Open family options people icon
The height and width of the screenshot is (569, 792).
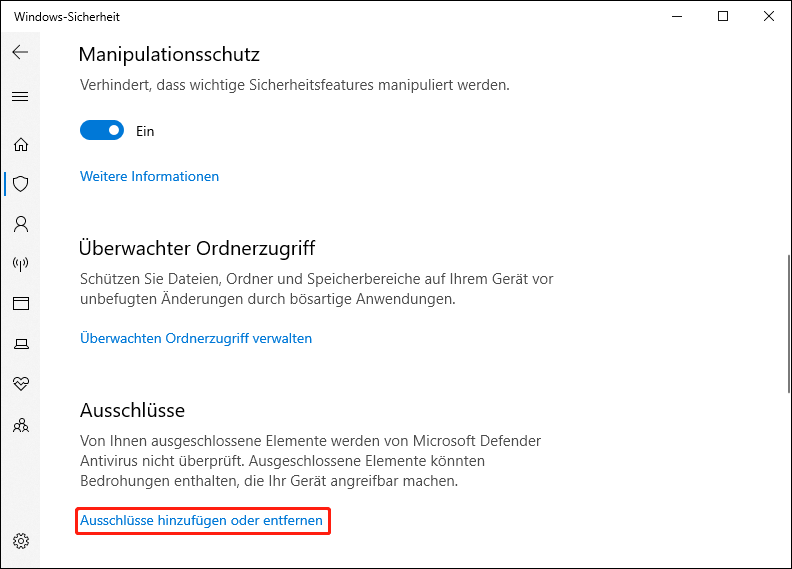(x=20, y=425)
